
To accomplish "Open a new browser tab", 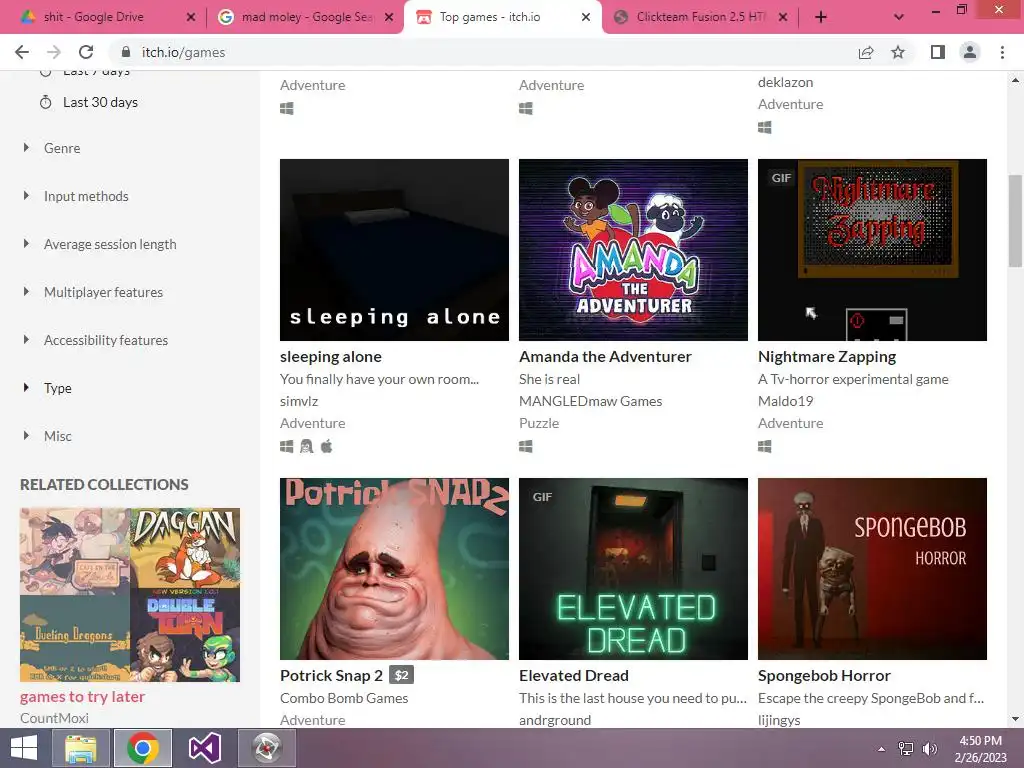I will pos(821,18).
